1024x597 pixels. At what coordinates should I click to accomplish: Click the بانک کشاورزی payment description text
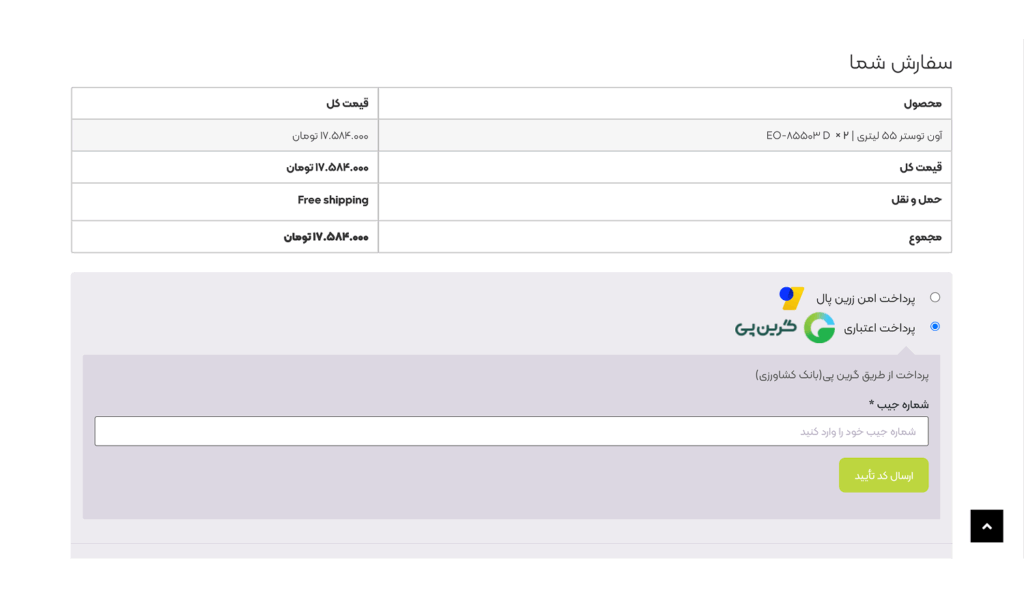(841, 375)
